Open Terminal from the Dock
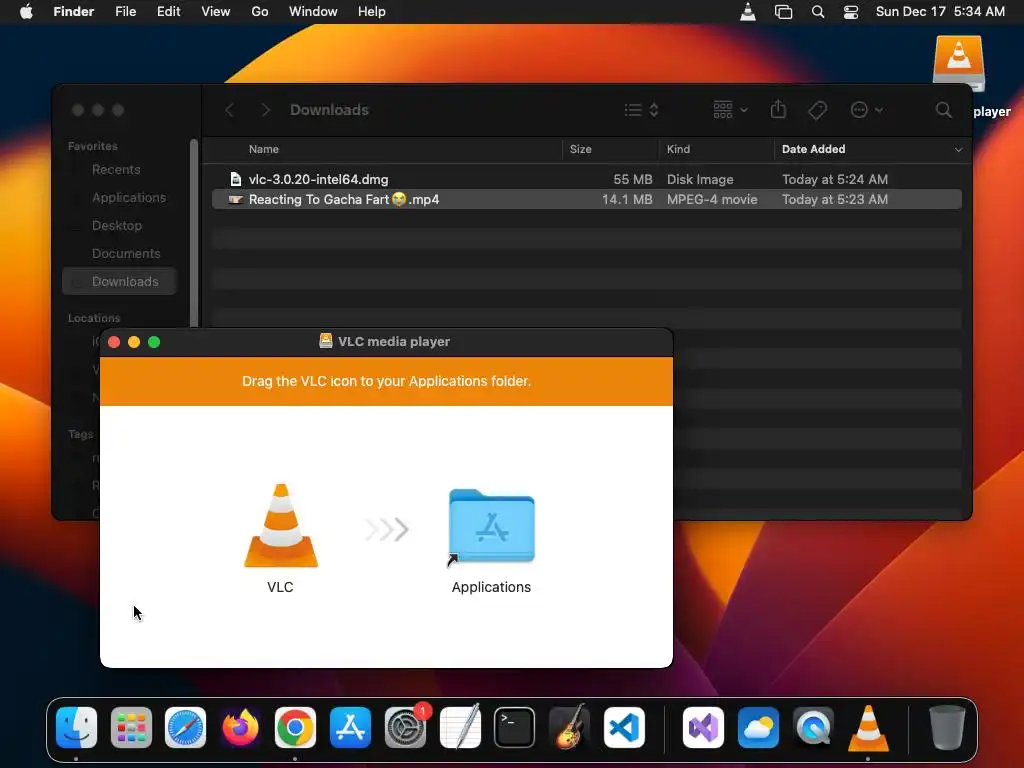The height and width of the screenshot is (768, 1024). pyautogui.click(x=515, y=727)
